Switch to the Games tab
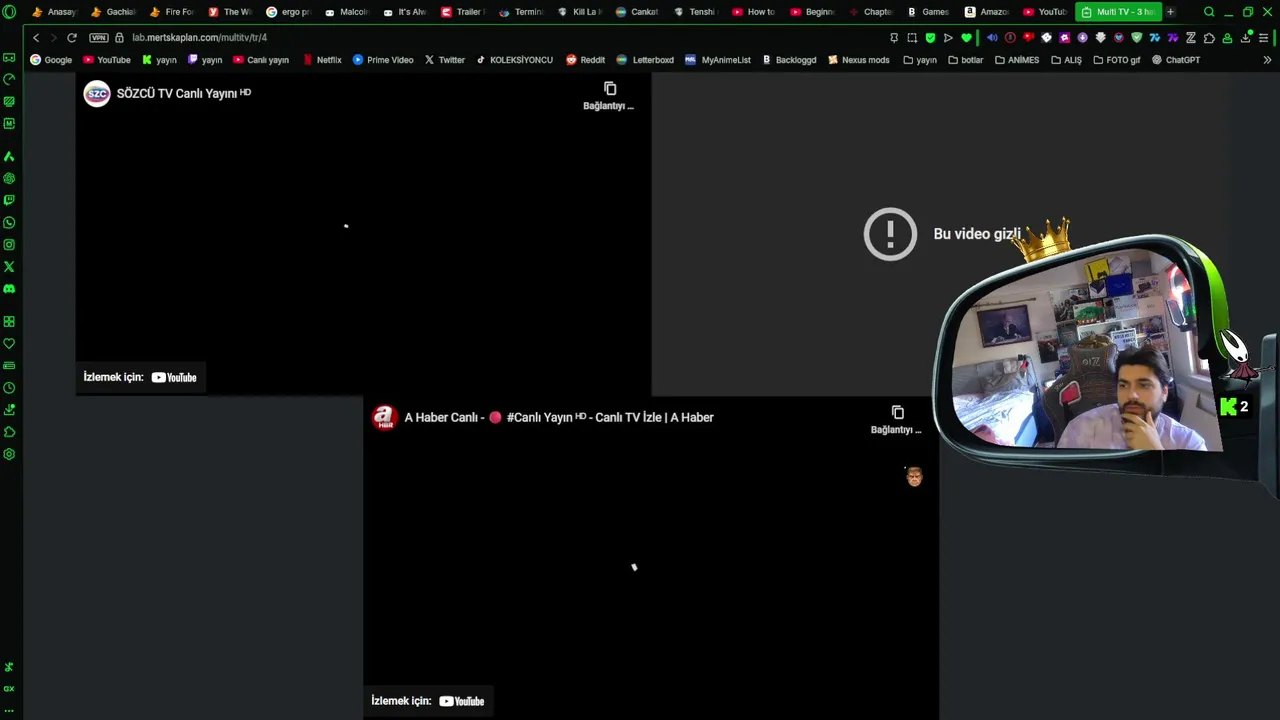 tap(928, 12)
